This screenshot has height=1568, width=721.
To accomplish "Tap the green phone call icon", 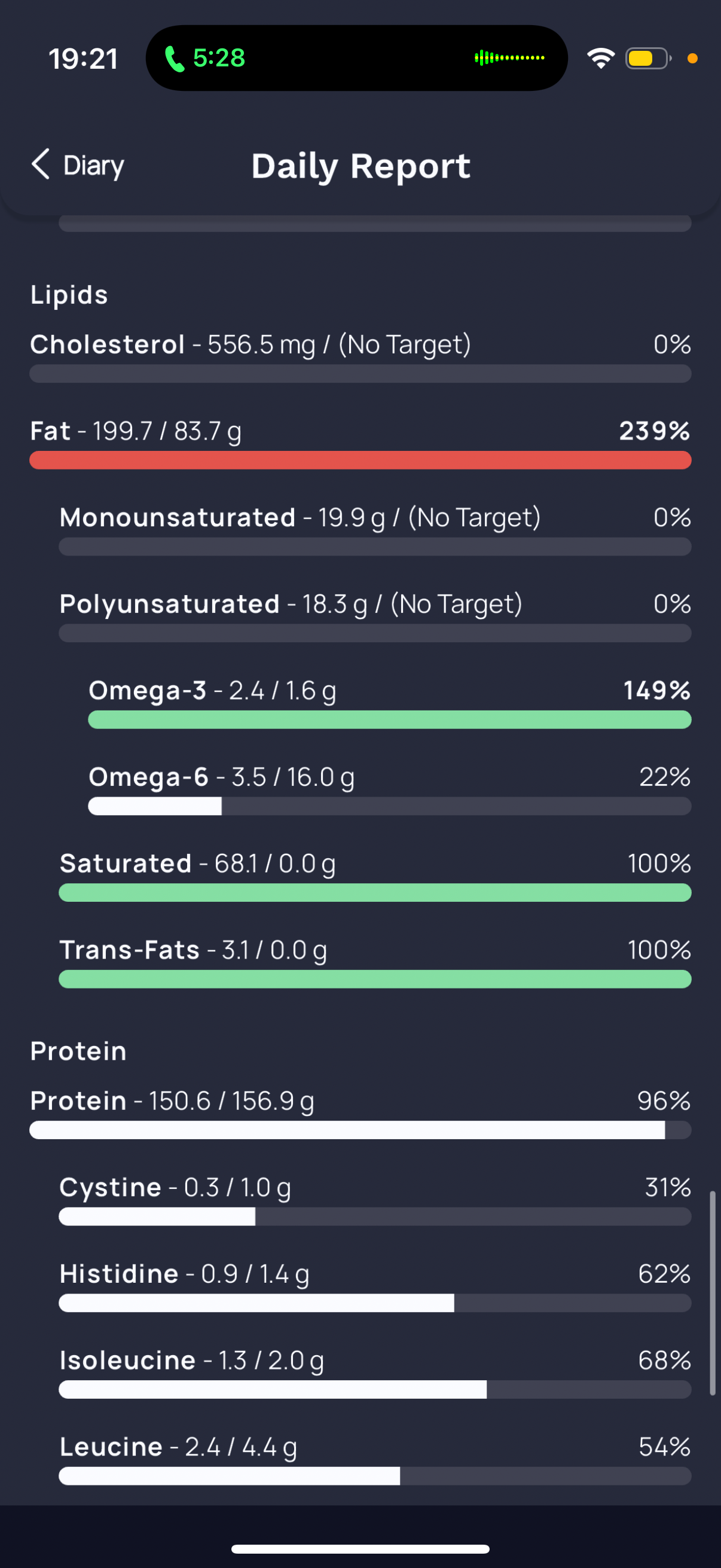I will [175, 59].
